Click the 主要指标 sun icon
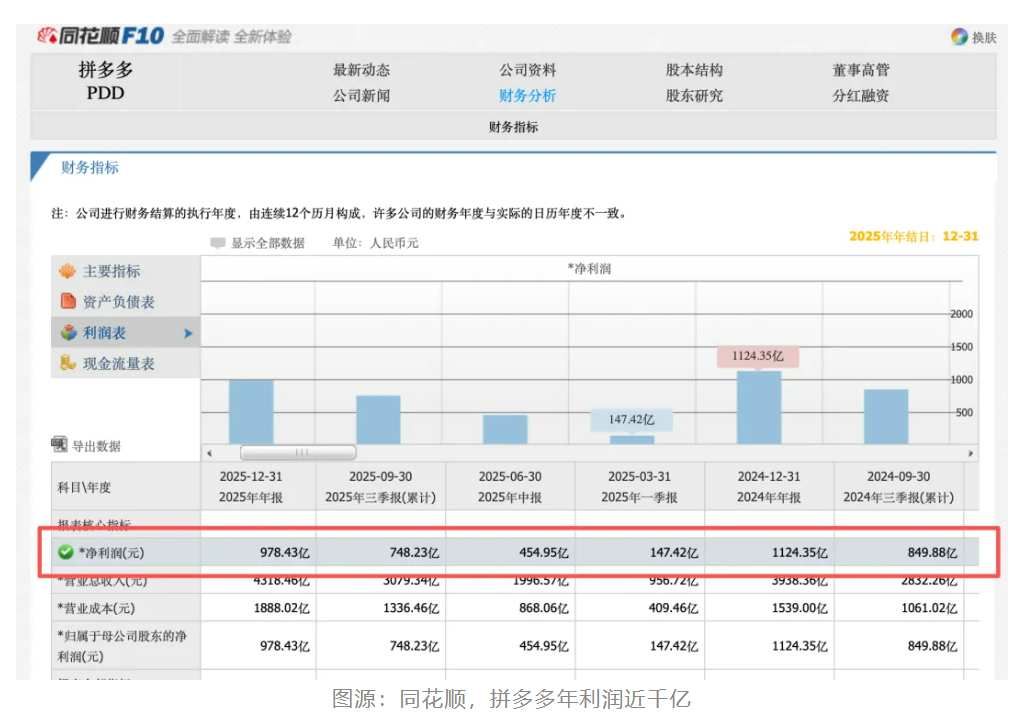 67,271
